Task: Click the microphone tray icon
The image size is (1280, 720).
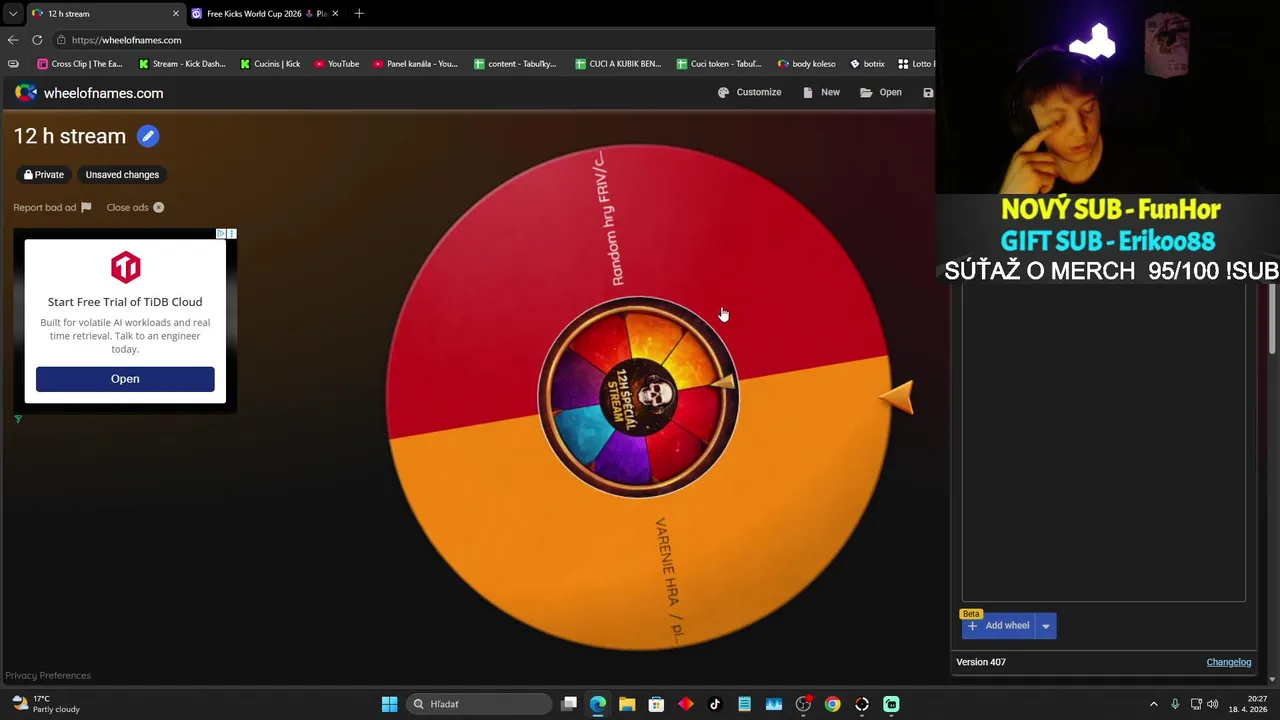Action: pyautogui.click(x=1175, y=704)
